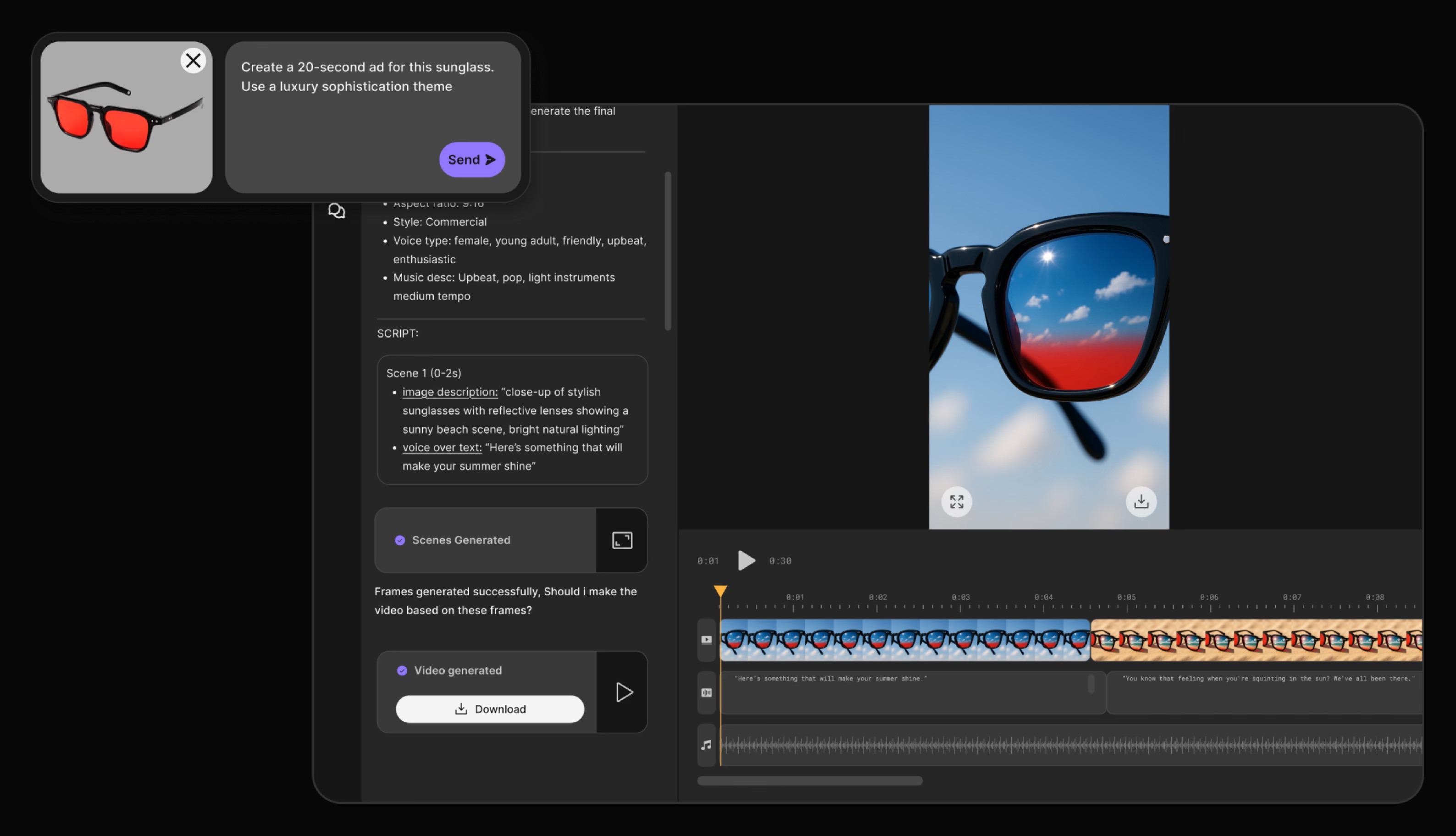Click the "voice over text:" link
This screenshot has width=1456, height=836.
click(x=441, y=447)
